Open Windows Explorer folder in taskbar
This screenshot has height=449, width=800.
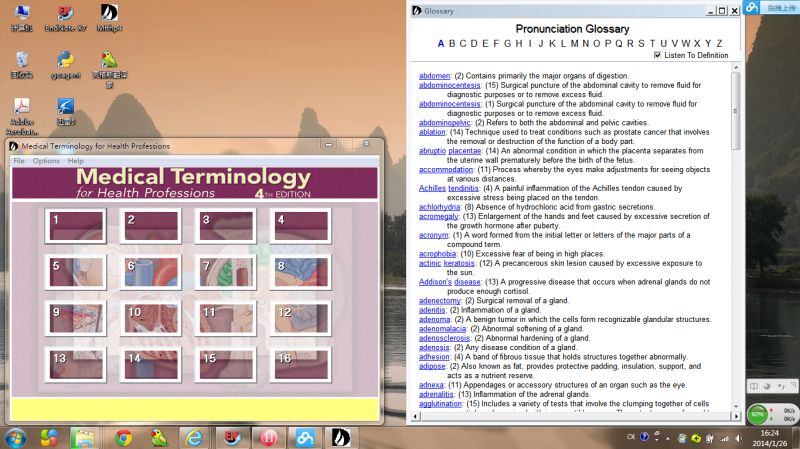coord(84,438)
